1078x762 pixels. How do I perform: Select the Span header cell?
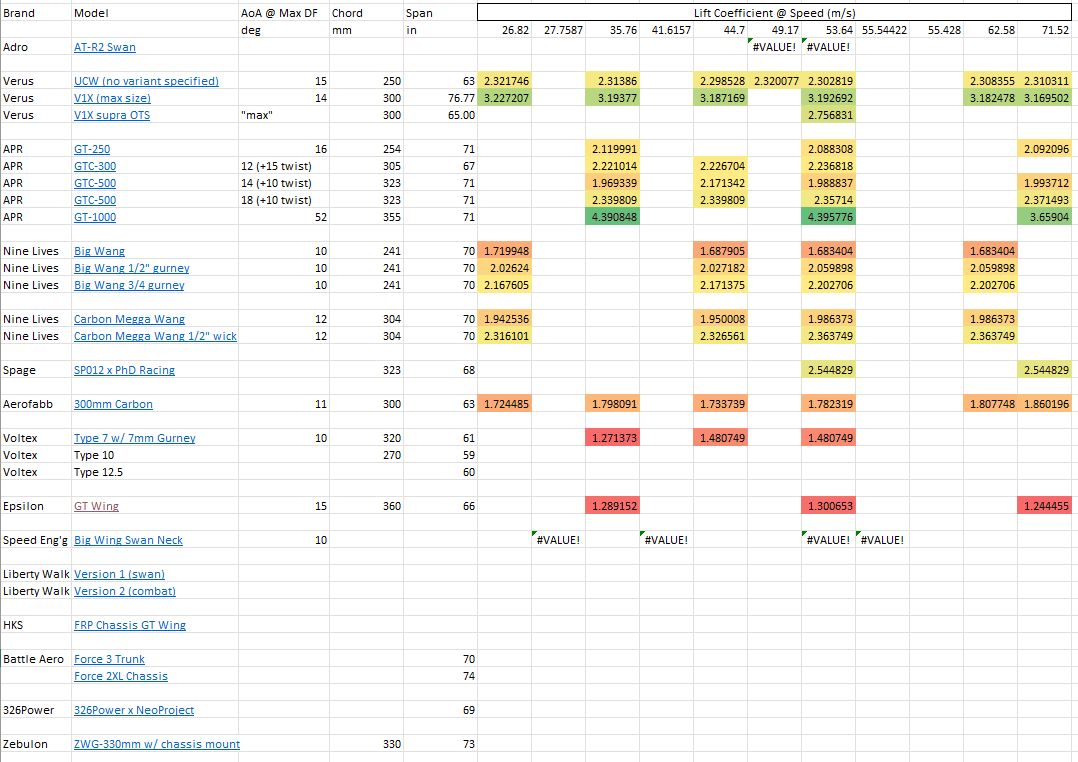point(439,13)
